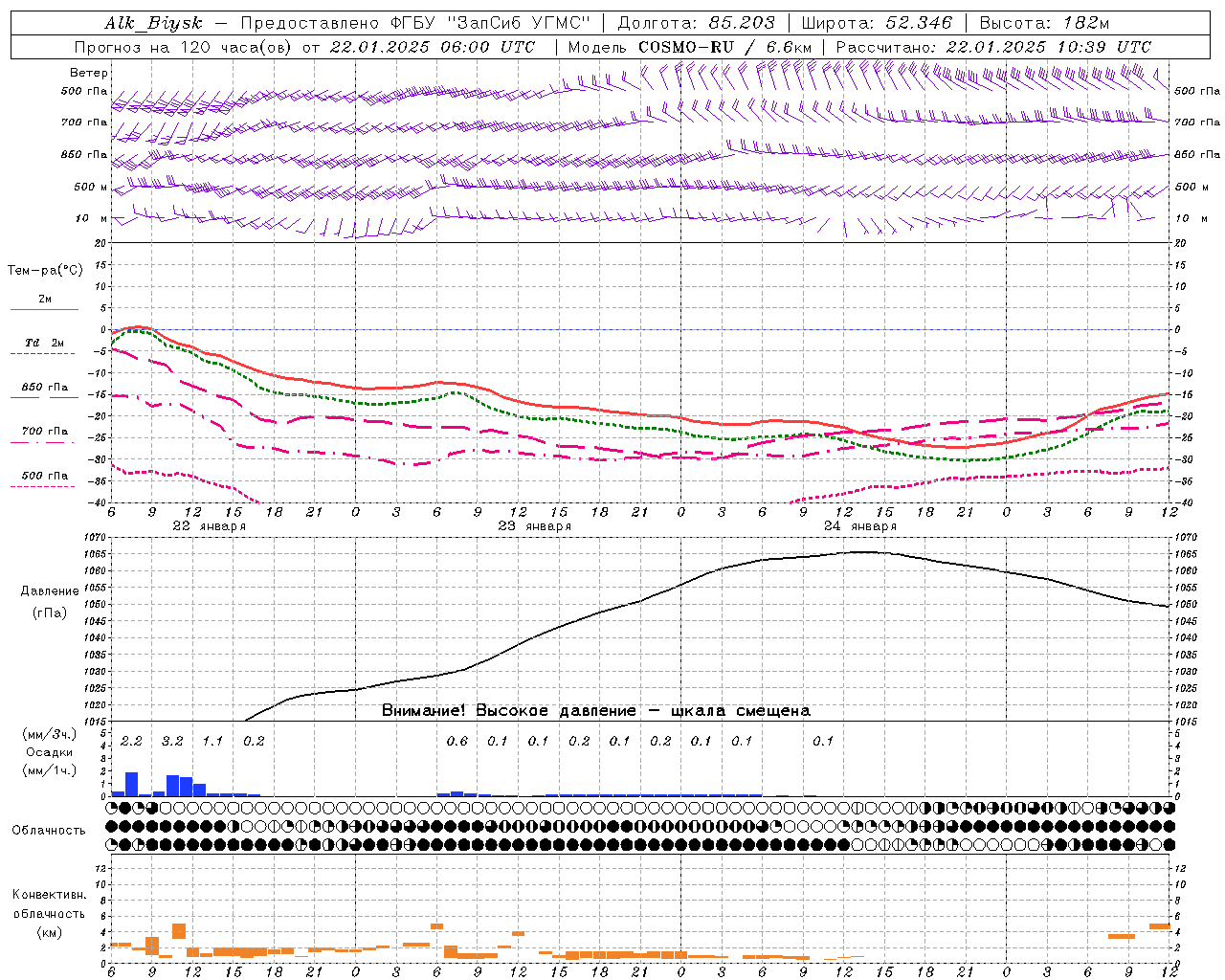1225x980 pixels.
Task: Click the 2.2 precipitation total
Action: point(131,742)
